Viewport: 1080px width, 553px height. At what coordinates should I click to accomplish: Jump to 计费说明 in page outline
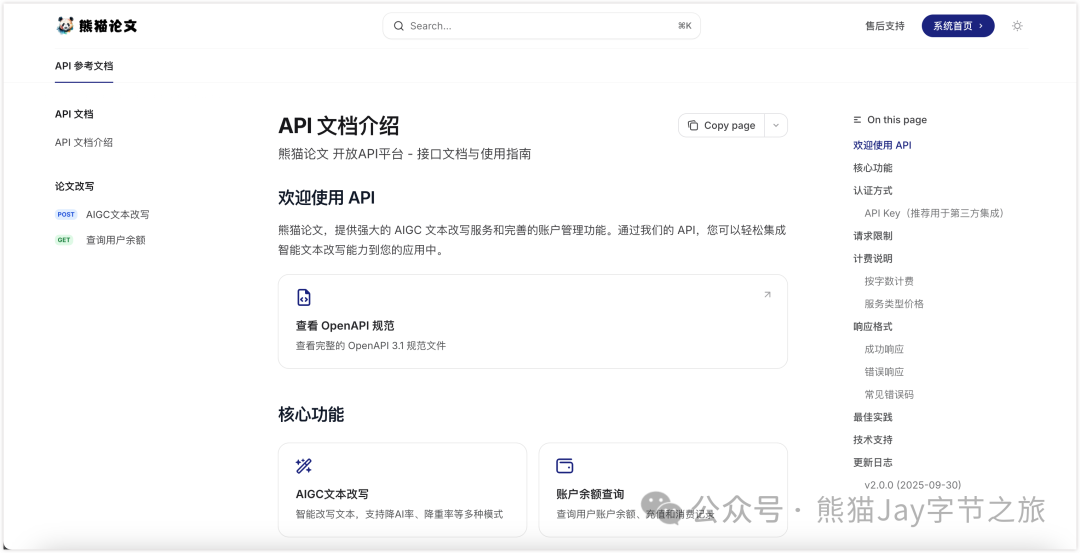coord(873,258)
